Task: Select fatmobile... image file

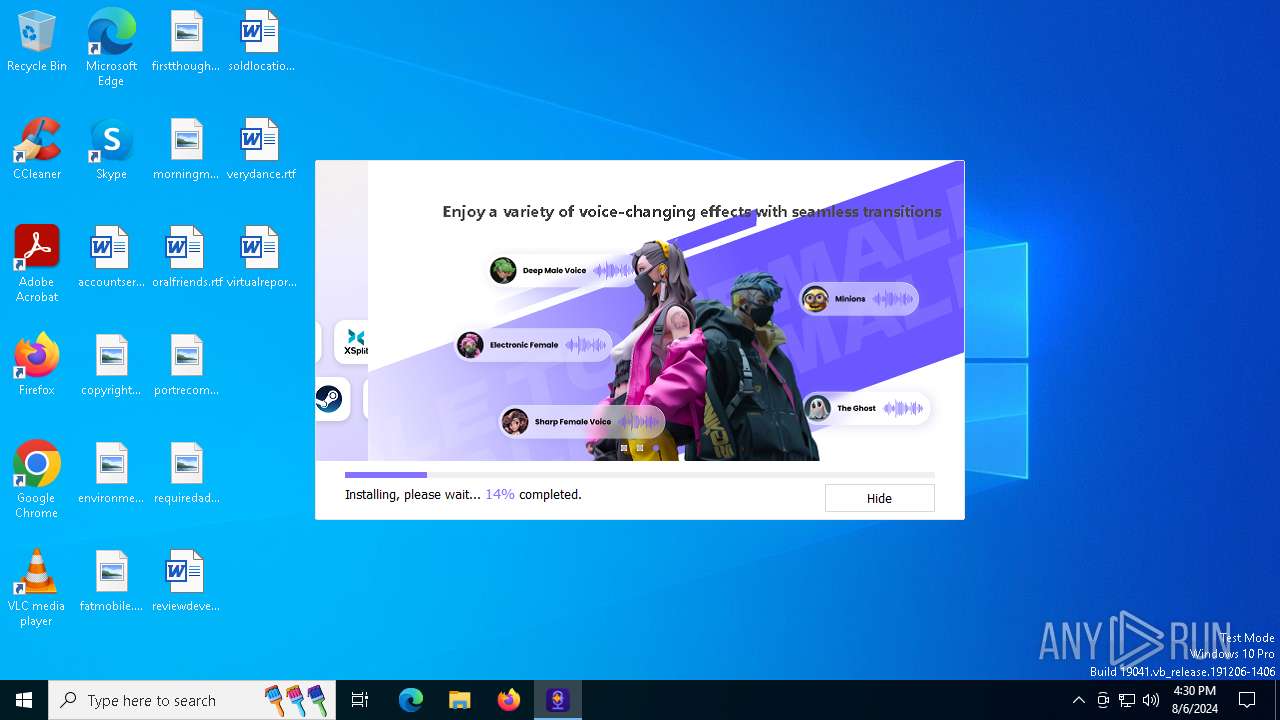Action: pos(111,581)
